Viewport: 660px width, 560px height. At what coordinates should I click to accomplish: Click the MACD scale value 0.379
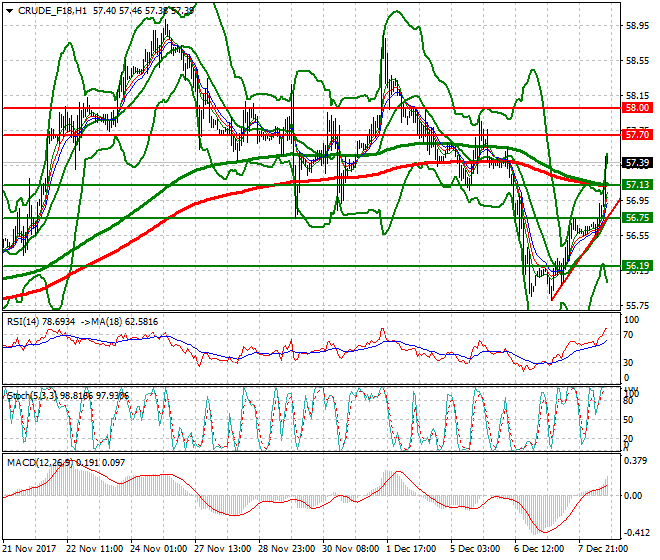coord(636,461)
